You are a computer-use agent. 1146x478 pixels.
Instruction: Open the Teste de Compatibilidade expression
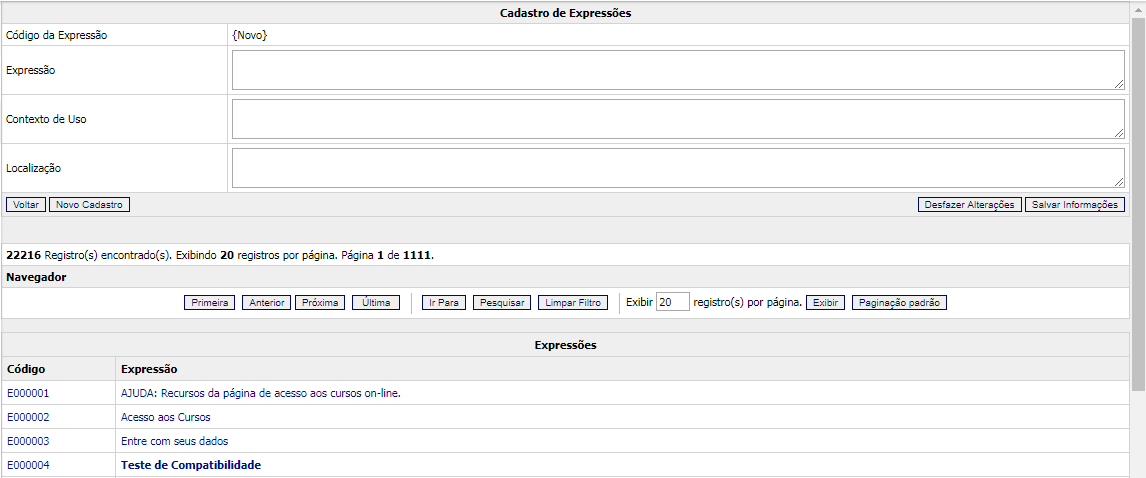click(190, 465)
